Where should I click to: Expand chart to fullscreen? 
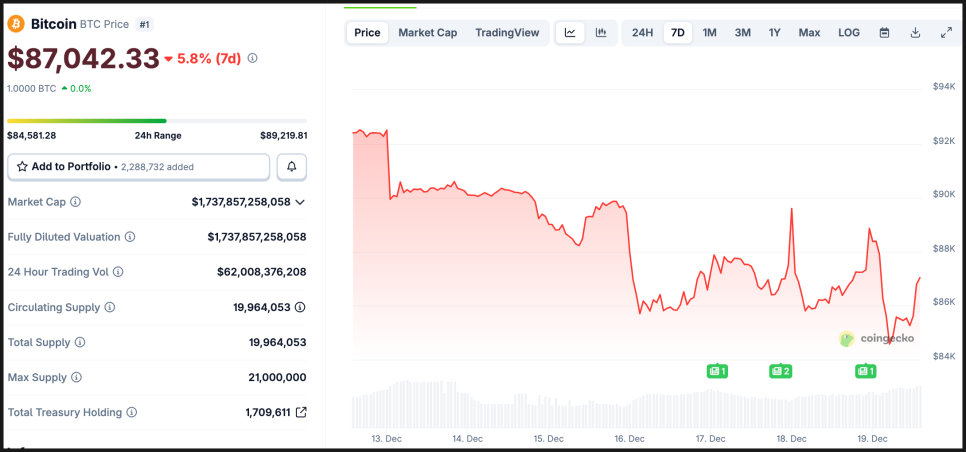(x=946, y=33)
